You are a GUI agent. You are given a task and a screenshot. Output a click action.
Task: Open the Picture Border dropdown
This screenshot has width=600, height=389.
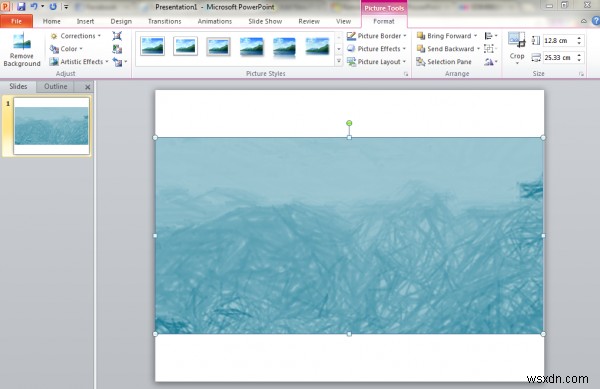pos(377,36)
